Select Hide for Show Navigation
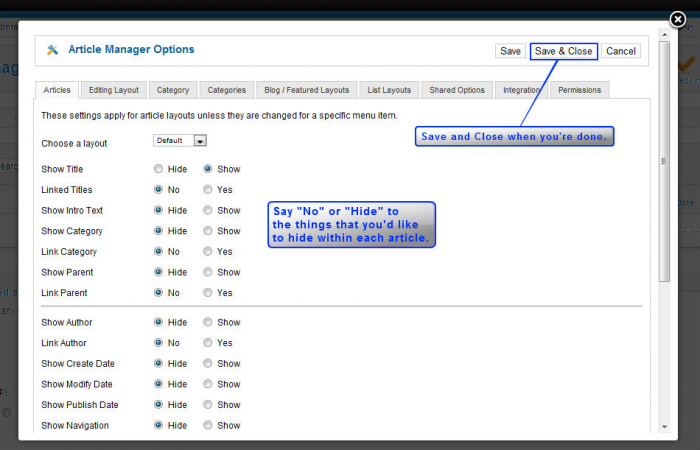The width and height of the screenshot is (700, 450). [158, 425]
